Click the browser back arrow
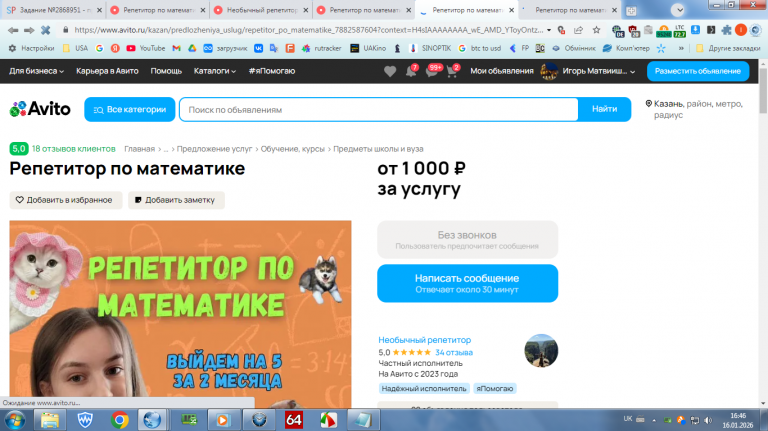 coord(13,30)
